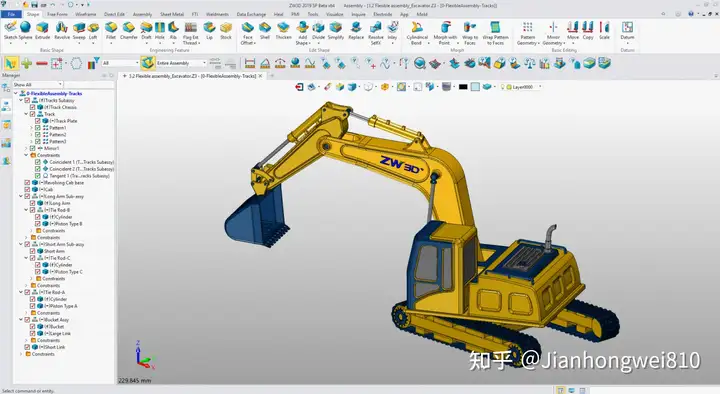Toggle the Track Plate checkbox
The height and width of the screenshot is (394, 720).
(x=38, y=121)
